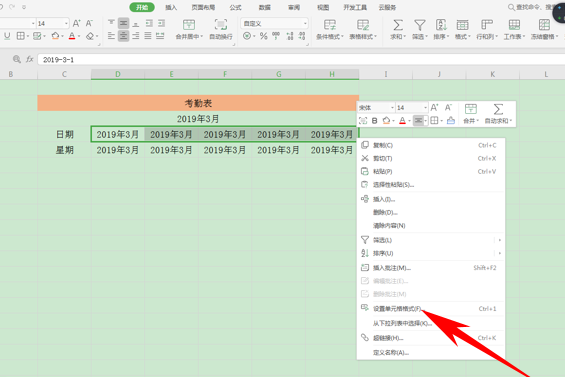Click the red Font Color A in ribbon
The height and width of the screenshot is (377, 565).
[x=72, y=36]
